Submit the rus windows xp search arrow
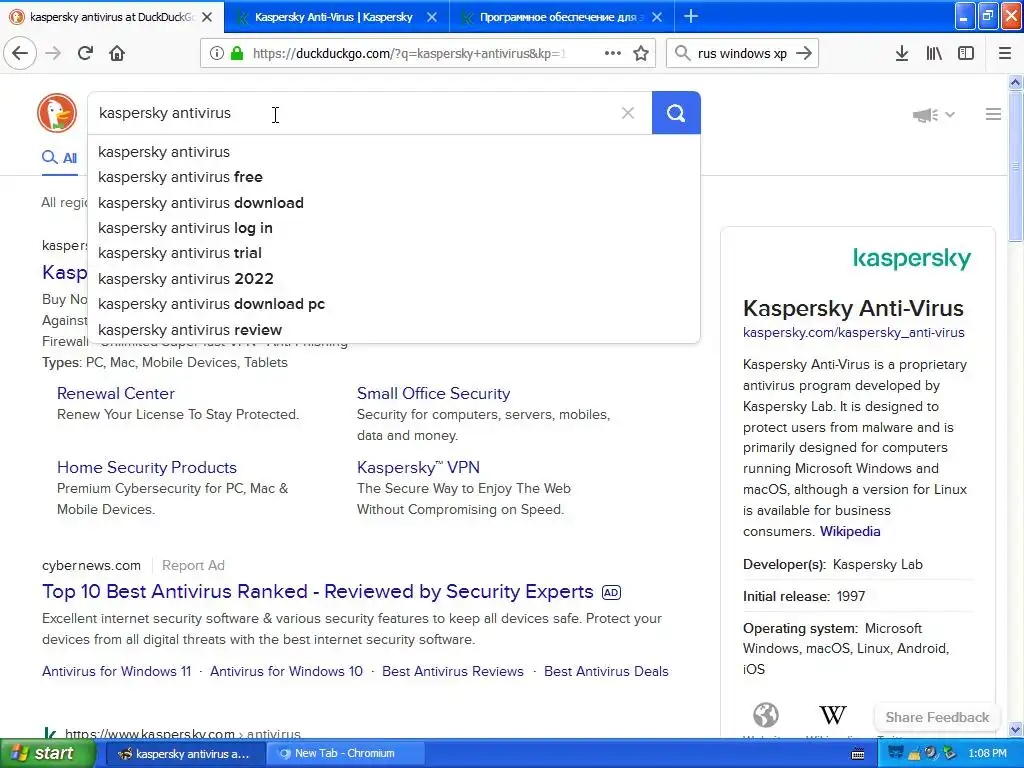 coord(804,53)
